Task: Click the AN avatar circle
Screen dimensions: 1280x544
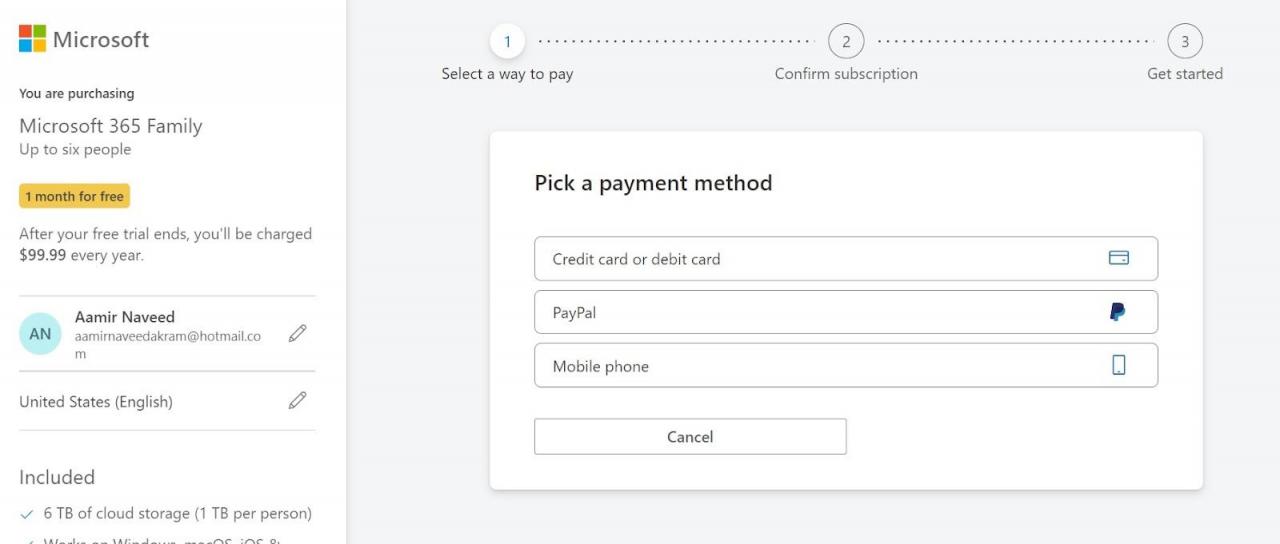Action: pyautogui.click(x=40, y=334)
